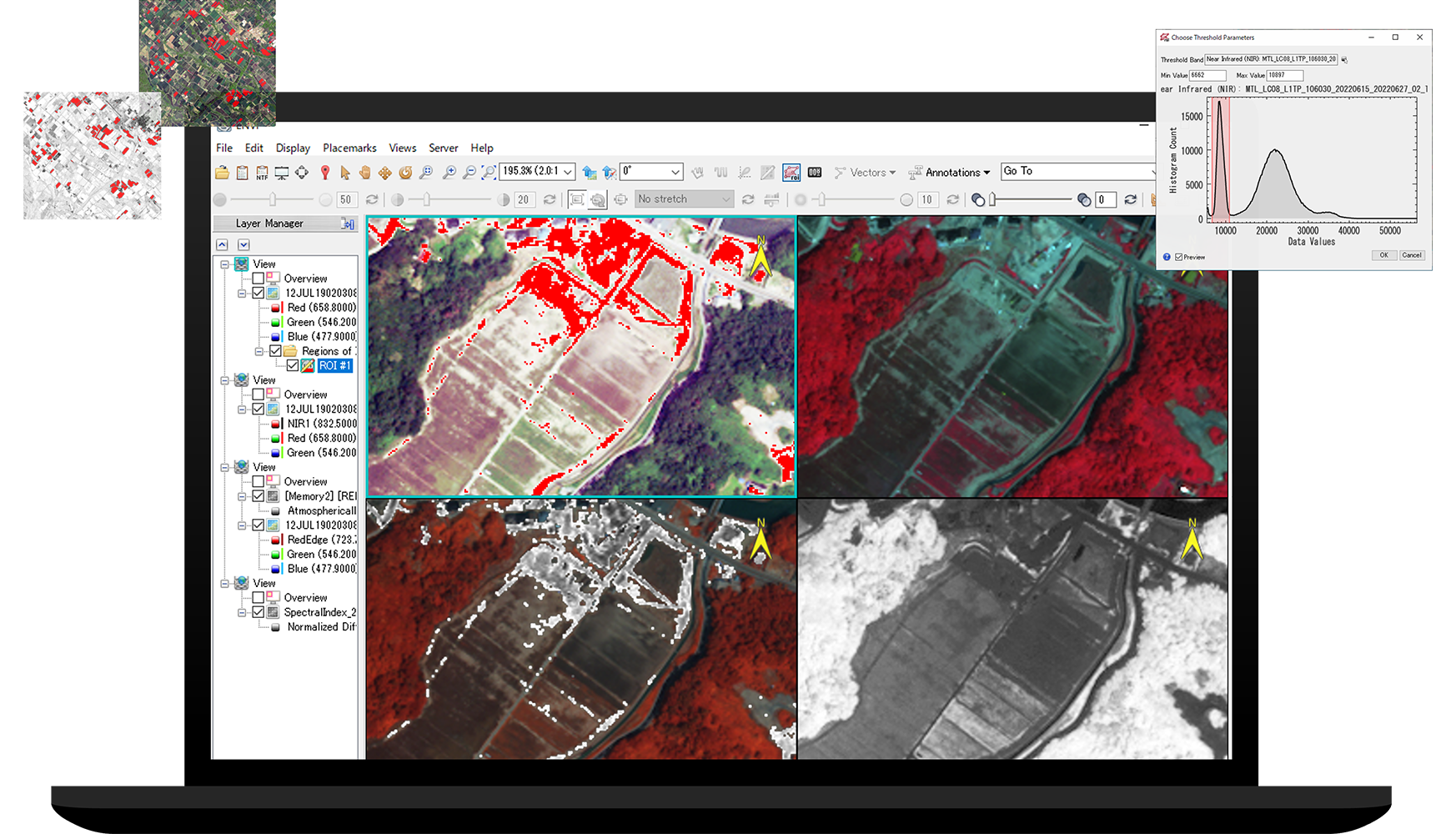The height and width of the screenshot is (834, 1456).
Task: Click the help icon in threshold dialog
Action: tap(1167, 257)
